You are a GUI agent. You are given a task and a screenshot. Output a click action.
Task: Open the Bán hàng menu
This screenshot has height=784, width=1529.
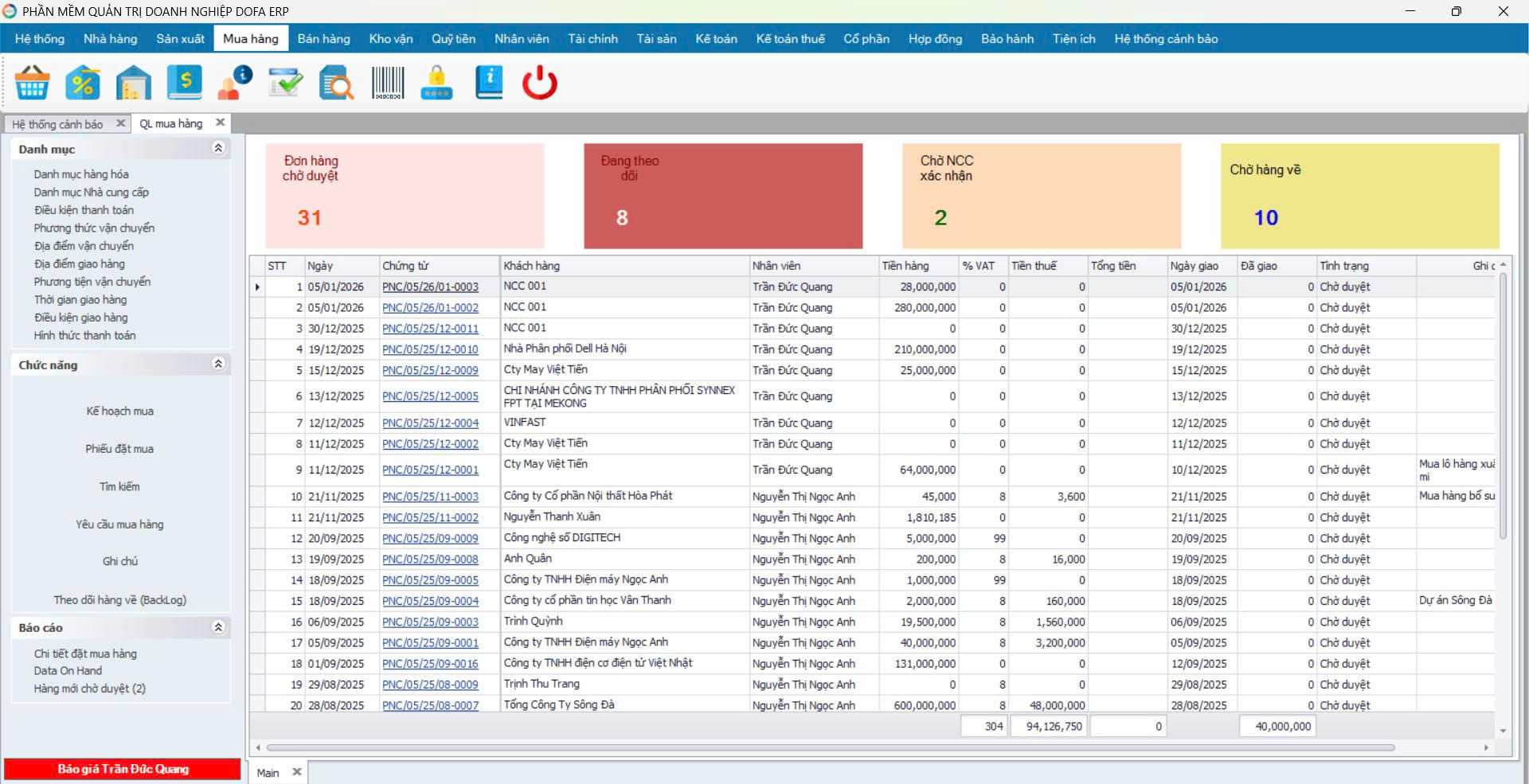323,39
